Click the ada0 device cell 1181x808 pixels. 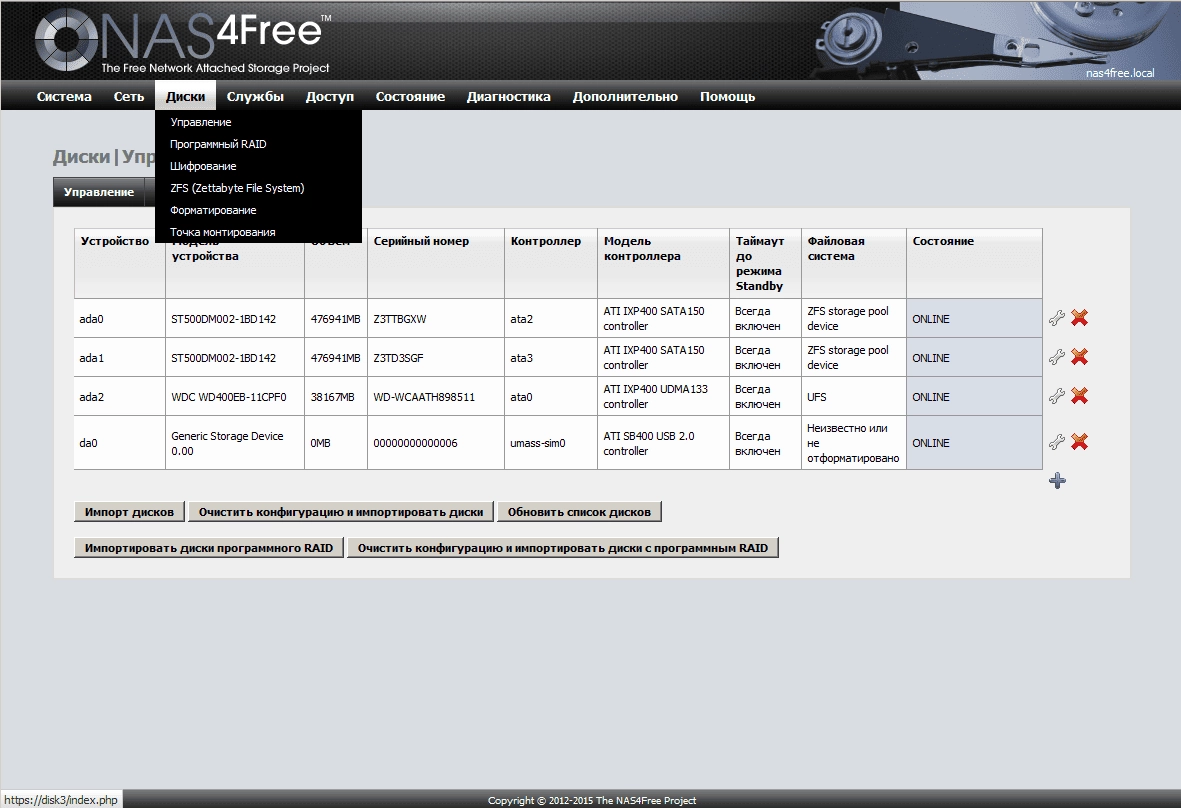pyautogui.click(x=120, y=319)
